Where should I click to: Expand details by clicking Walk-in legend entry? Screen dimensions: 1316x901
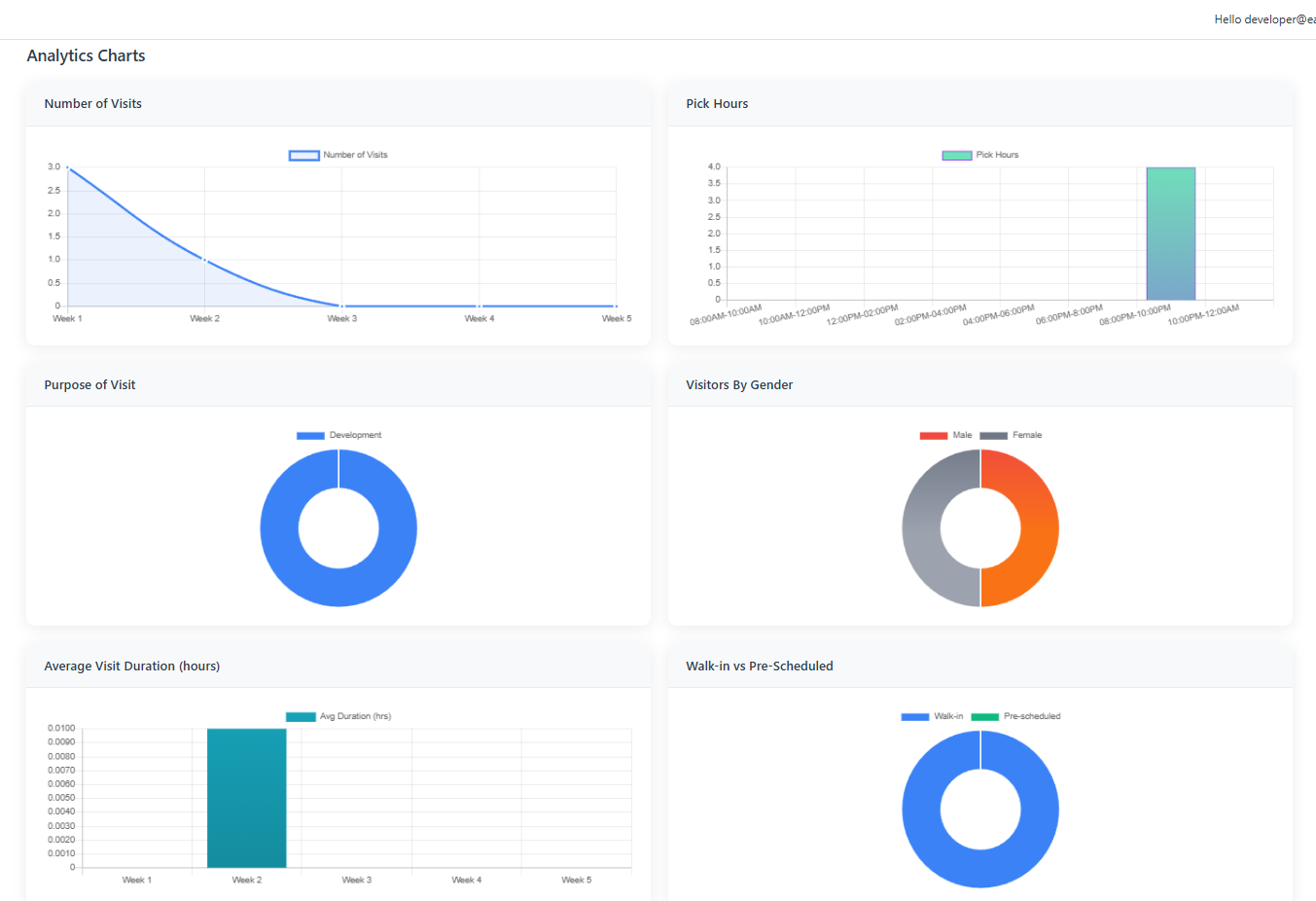pyautogui.click(x=914, y=716)
